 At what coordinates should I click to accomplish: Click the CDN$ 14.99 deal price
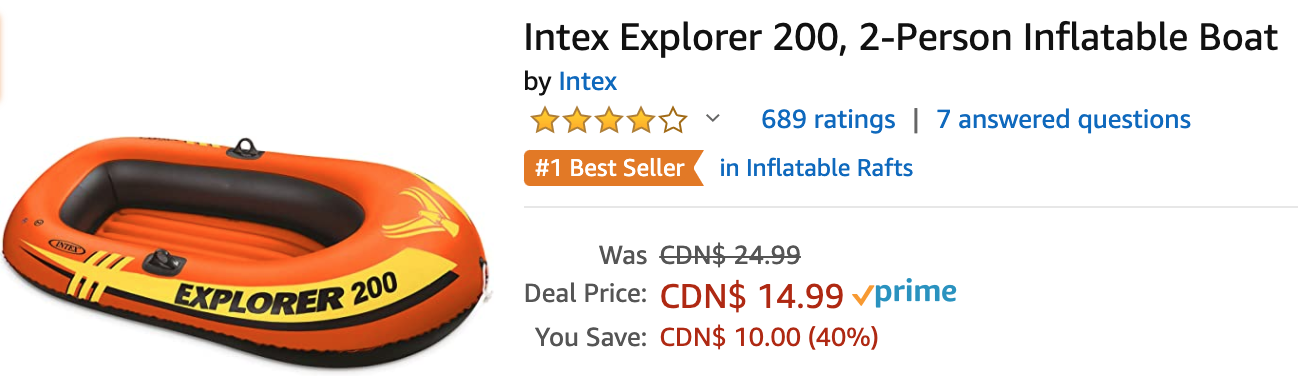[752, 295]
